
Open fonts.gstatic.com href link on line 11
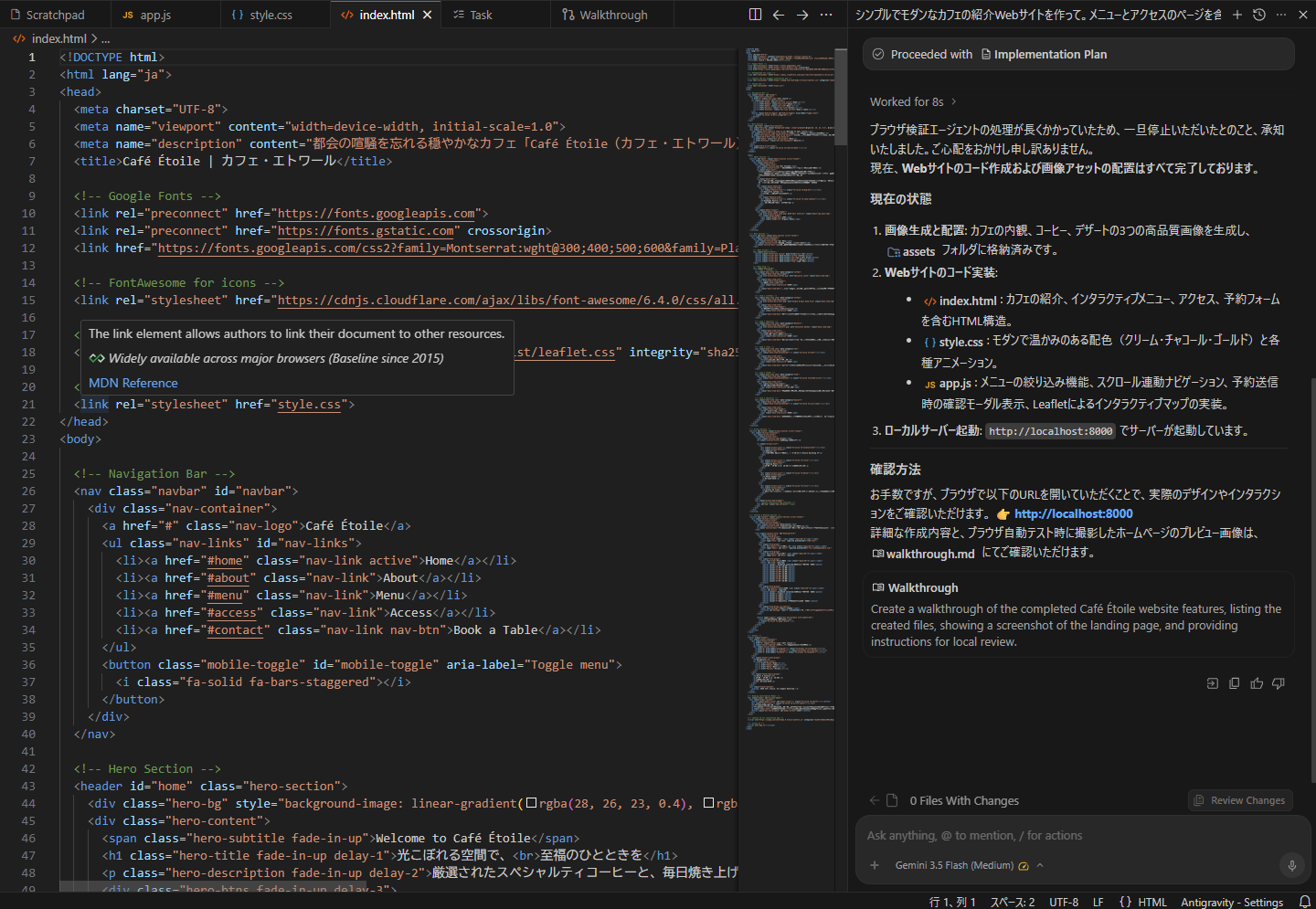coord(366,230)
